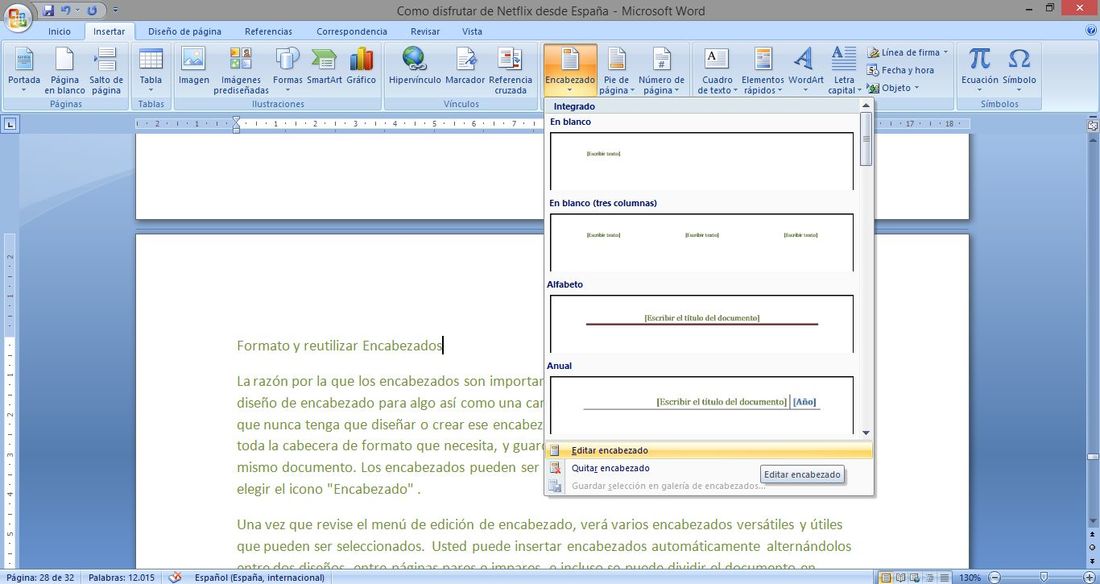
Task: Open the Tabla insert tool
Action: pyautogui.click(x=151, y=70)
